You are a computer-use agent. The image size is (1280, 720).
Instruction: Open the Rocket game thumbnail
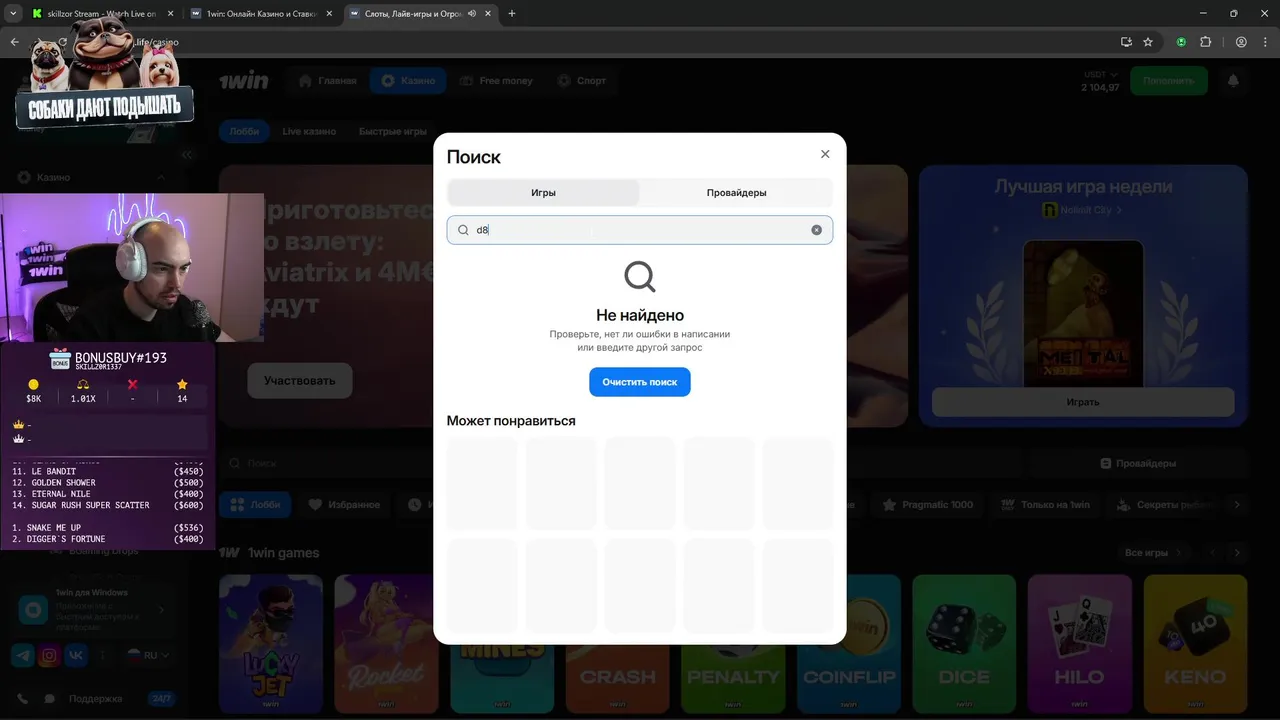coord(385,642)
